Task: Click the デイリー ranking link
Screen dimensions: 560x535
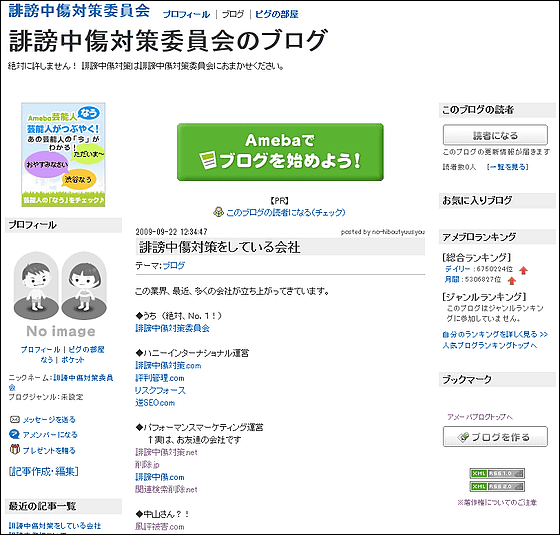Action: 458,269
